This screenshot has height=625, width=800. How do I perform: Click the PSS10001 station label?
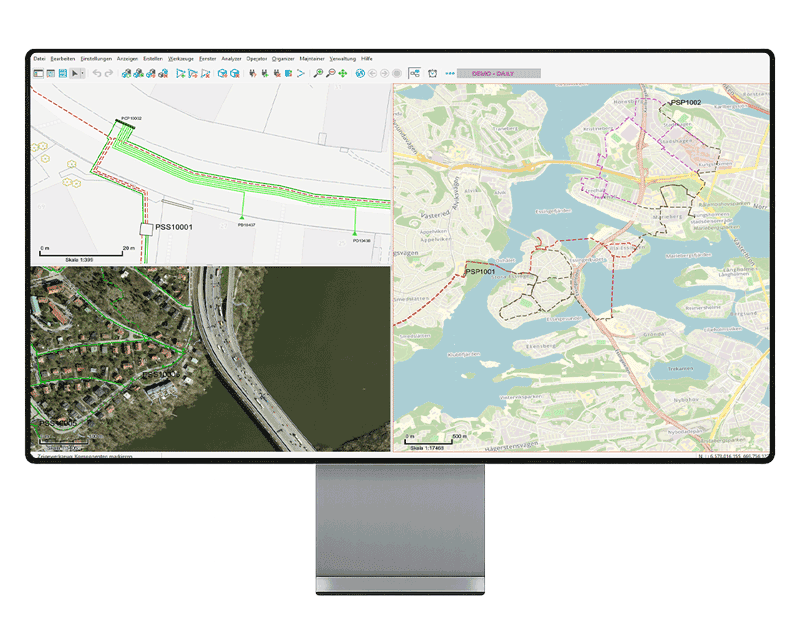(x=173, y=228)
